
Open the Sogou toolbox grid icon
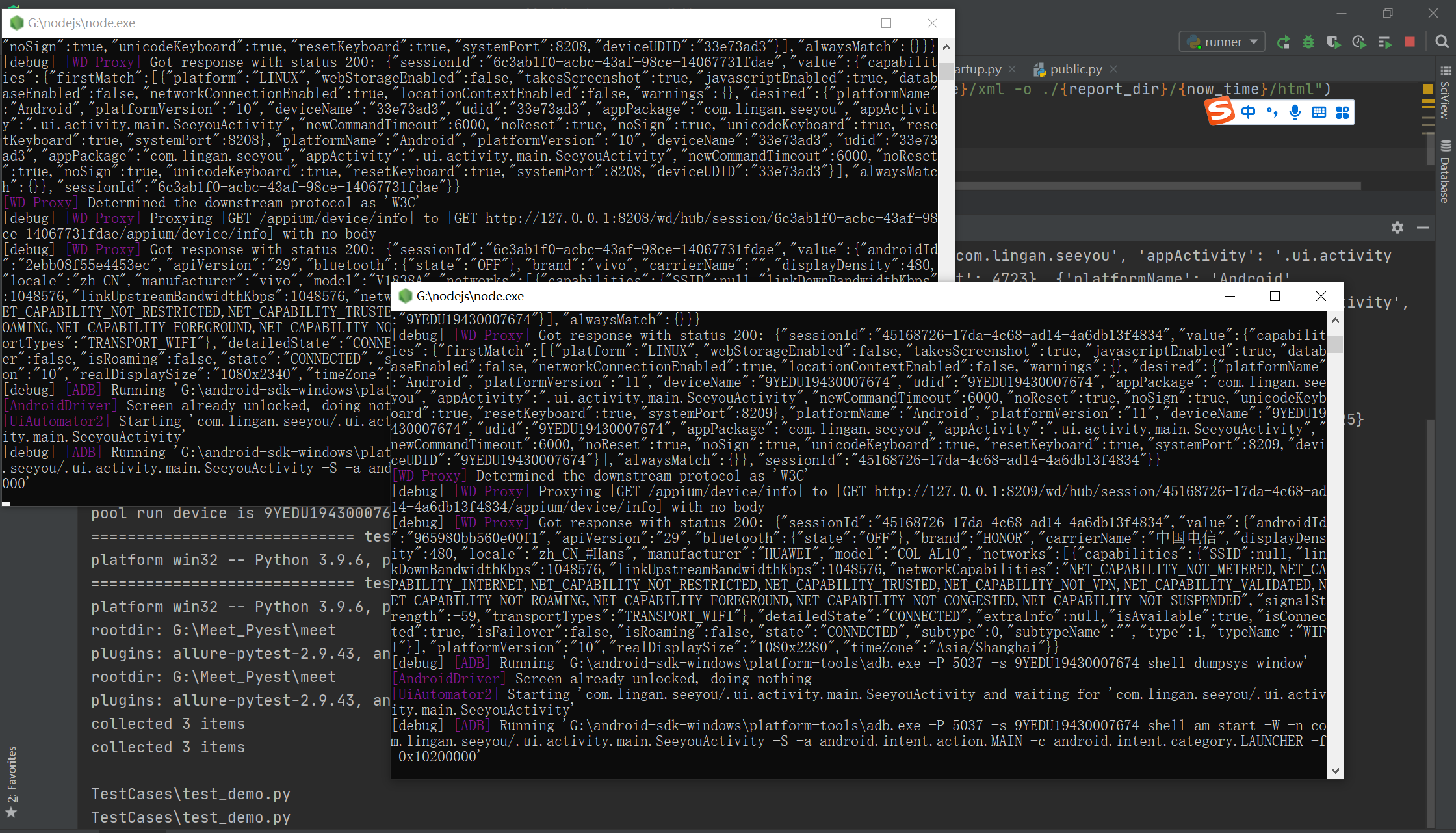1342,112
